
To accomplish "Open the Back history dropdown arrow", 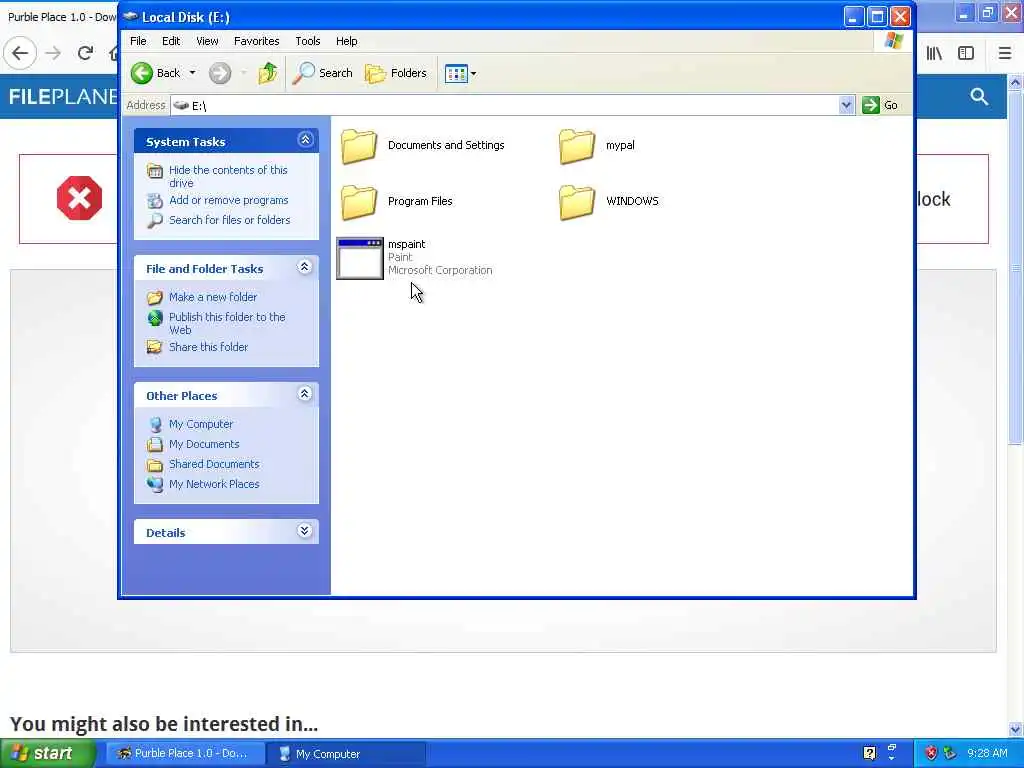I will point(193,73).
